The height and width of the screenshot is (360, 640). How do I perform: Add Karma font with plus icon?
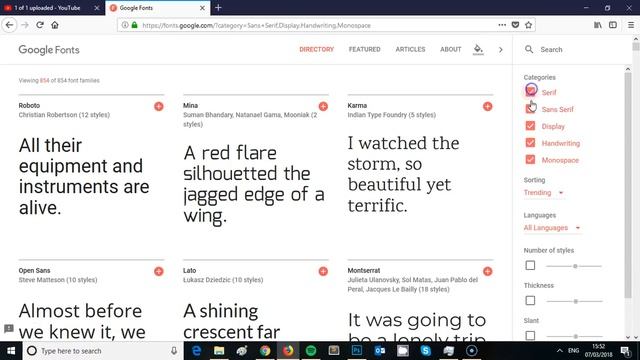coord(487,107)
